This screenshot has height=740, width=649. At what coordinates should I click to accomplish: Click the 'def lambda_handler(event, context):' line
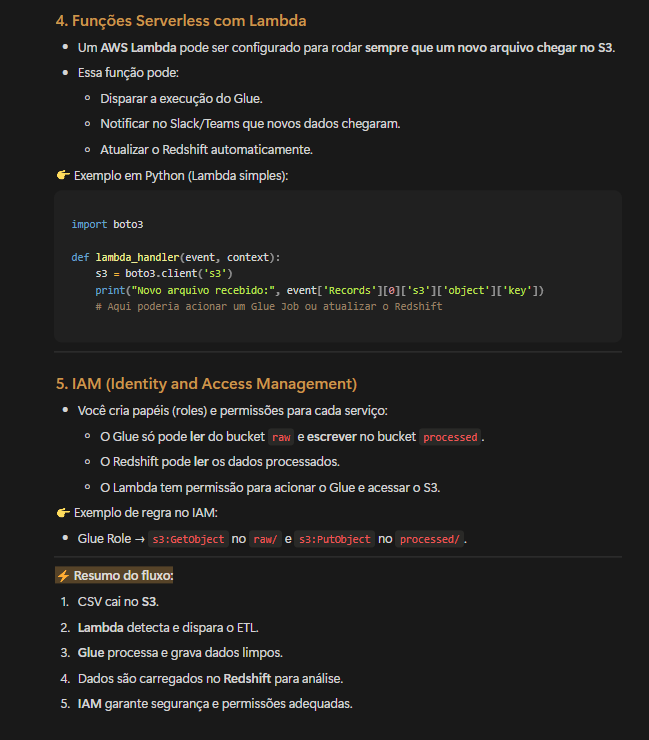pos(176,257)
